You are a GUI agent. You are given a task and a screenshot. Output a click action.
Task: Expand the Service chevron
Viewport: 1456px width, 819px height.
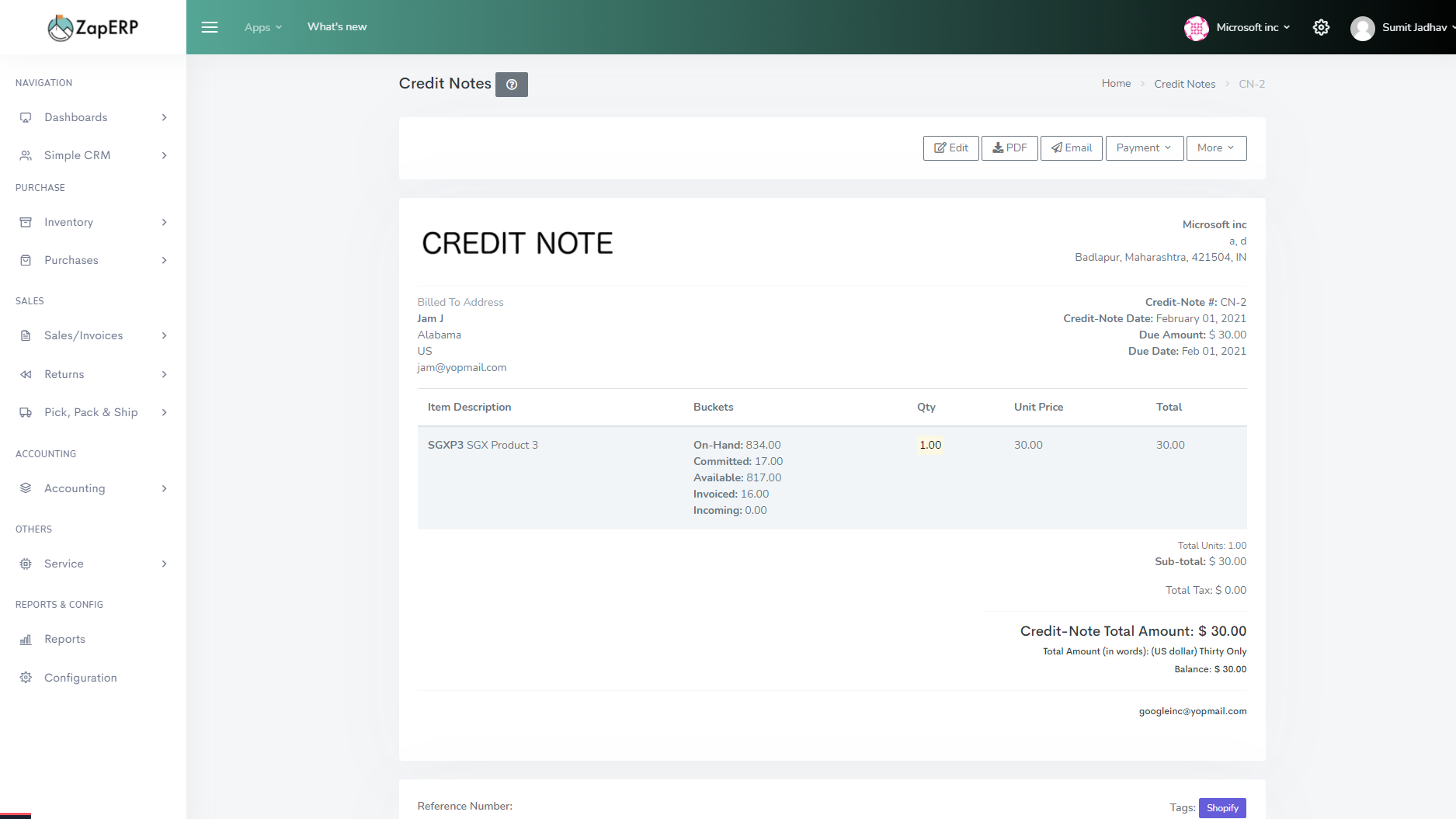click(164, 564)
